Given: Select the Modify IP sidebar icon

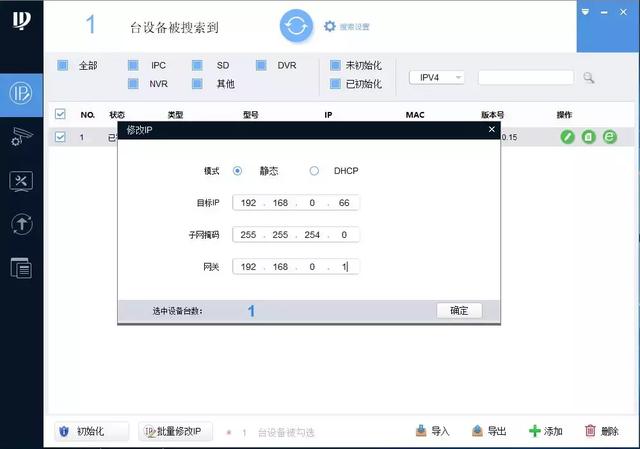Looking at the screenshot, I should [21, 94].
